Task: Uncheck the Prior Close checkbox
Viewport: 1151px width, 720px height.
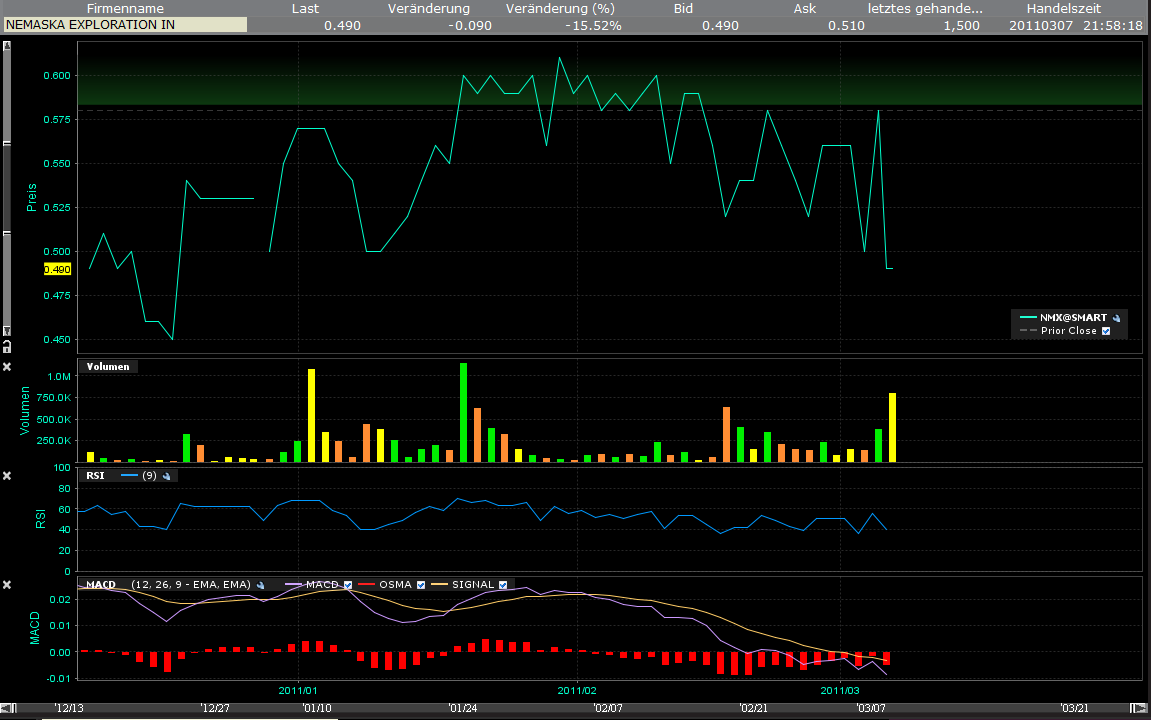Action: point(1106,331)
